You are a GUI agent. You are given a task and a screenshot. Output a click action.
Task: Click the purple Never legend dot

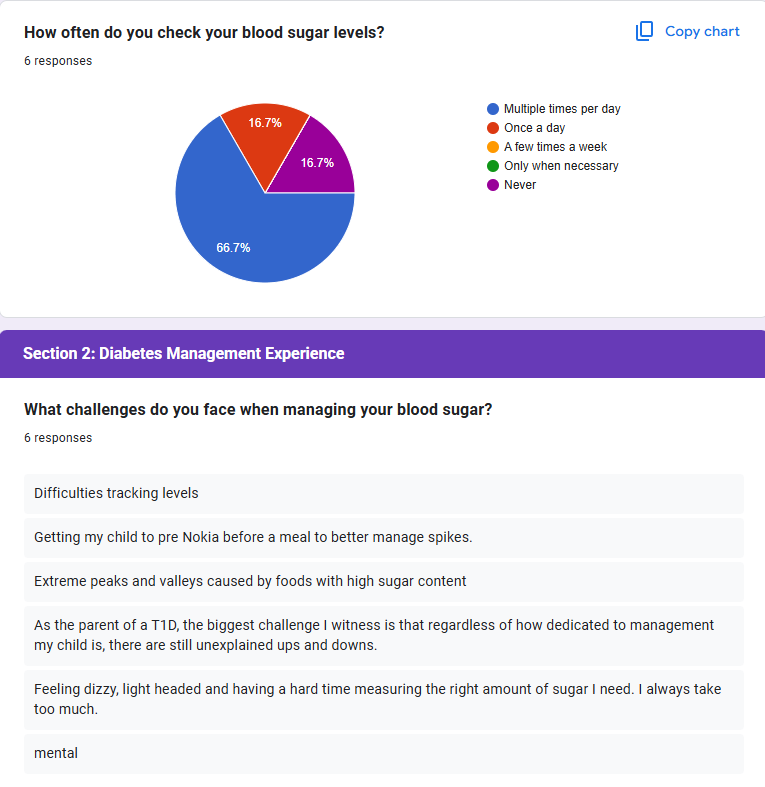coord(492,185)
